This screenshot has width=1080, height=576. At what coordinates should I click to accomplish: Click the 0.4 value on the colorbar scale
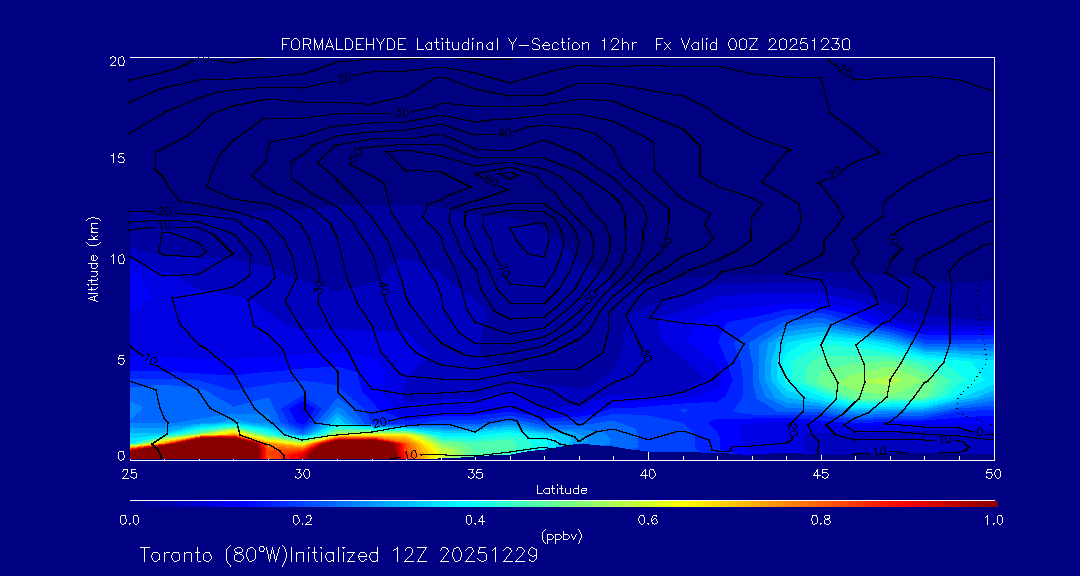[x=475, y=520]
